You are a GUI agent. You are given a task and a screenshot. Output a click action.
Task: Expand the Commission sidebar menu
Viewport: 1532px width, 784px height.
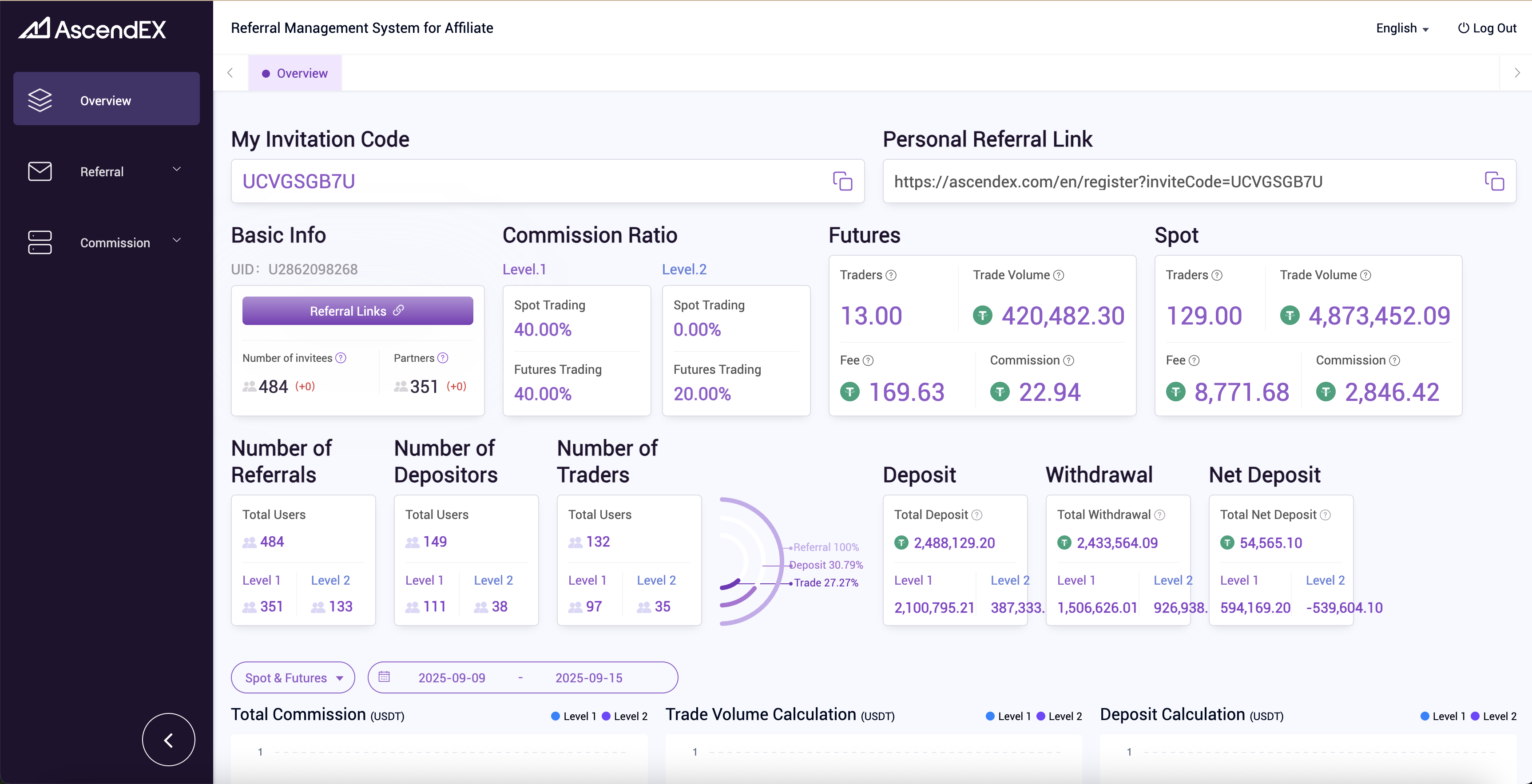pyautogui.click(x=177, y=241)
